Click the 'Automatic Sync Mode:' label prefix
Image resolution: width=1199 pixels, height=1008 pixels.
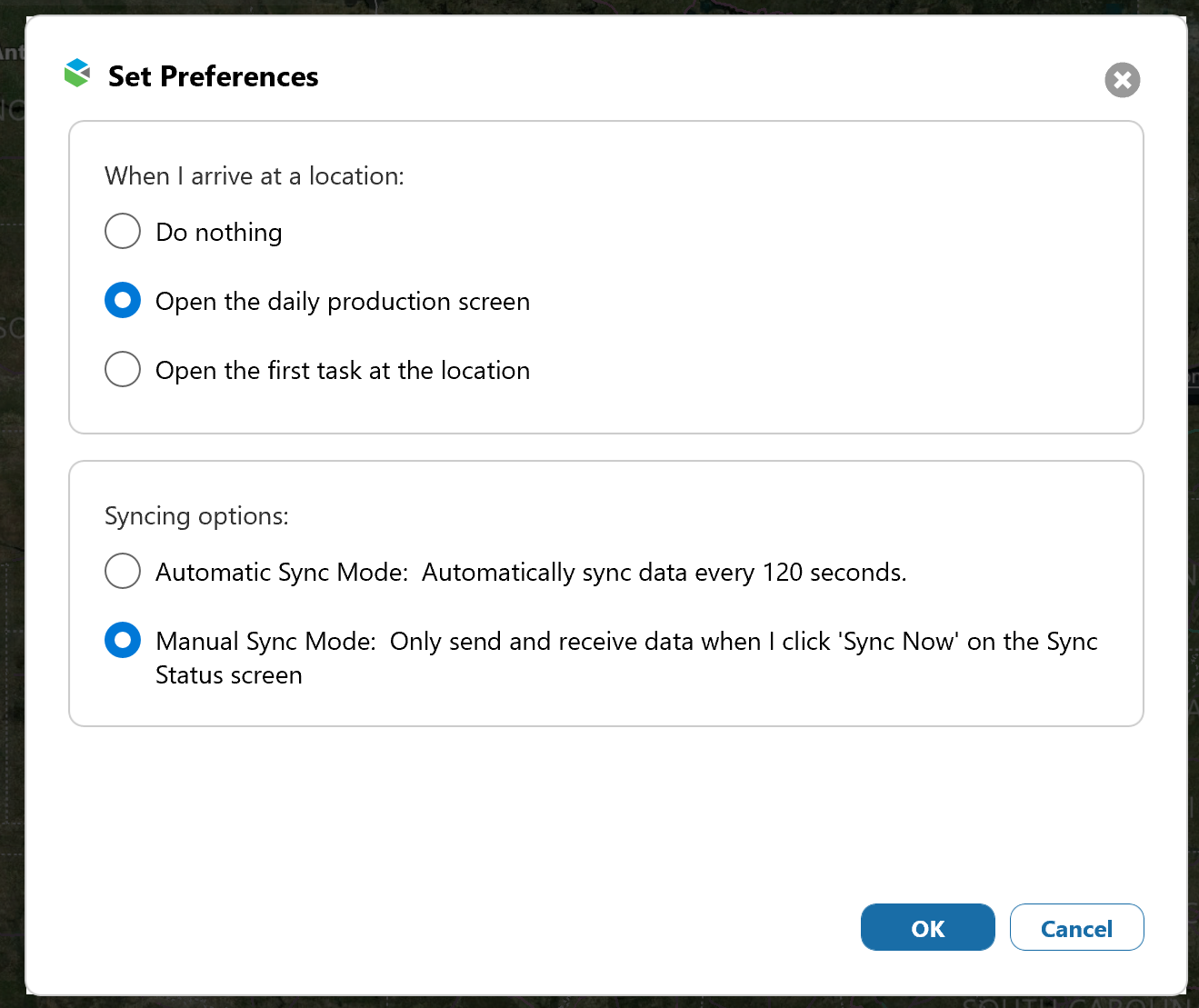pos(282,573)
